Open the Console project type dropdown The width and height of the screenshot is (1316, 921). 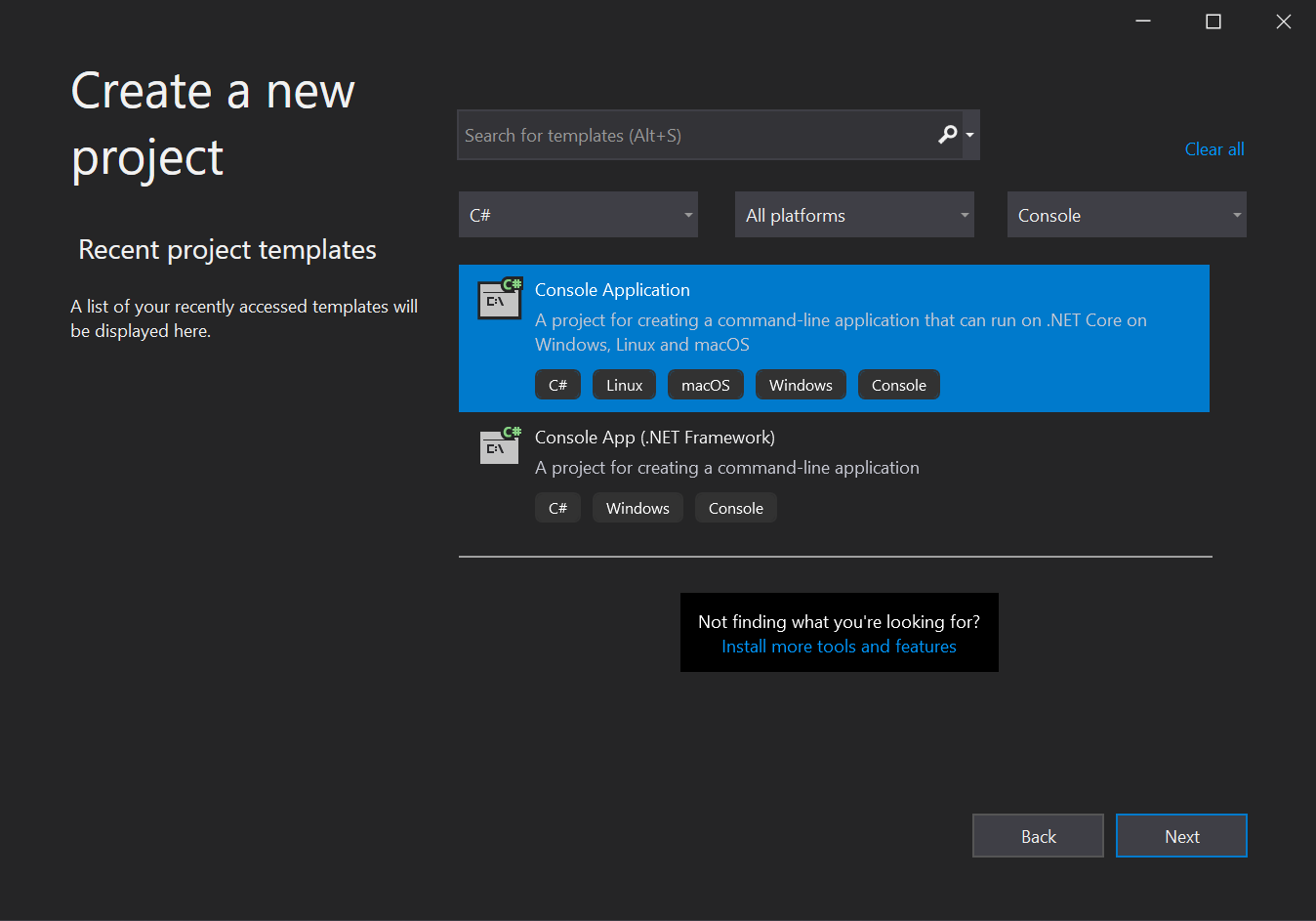(x=1127, y=214)
